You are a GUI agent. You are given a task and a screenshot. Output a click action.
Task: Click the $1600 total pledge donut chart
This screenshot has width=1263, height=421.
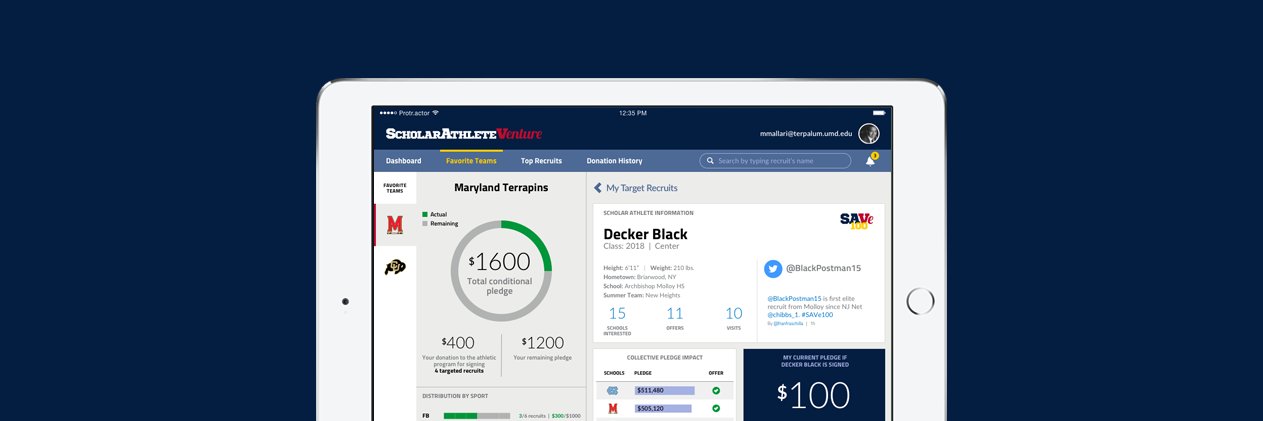click(x=501, y=270)
